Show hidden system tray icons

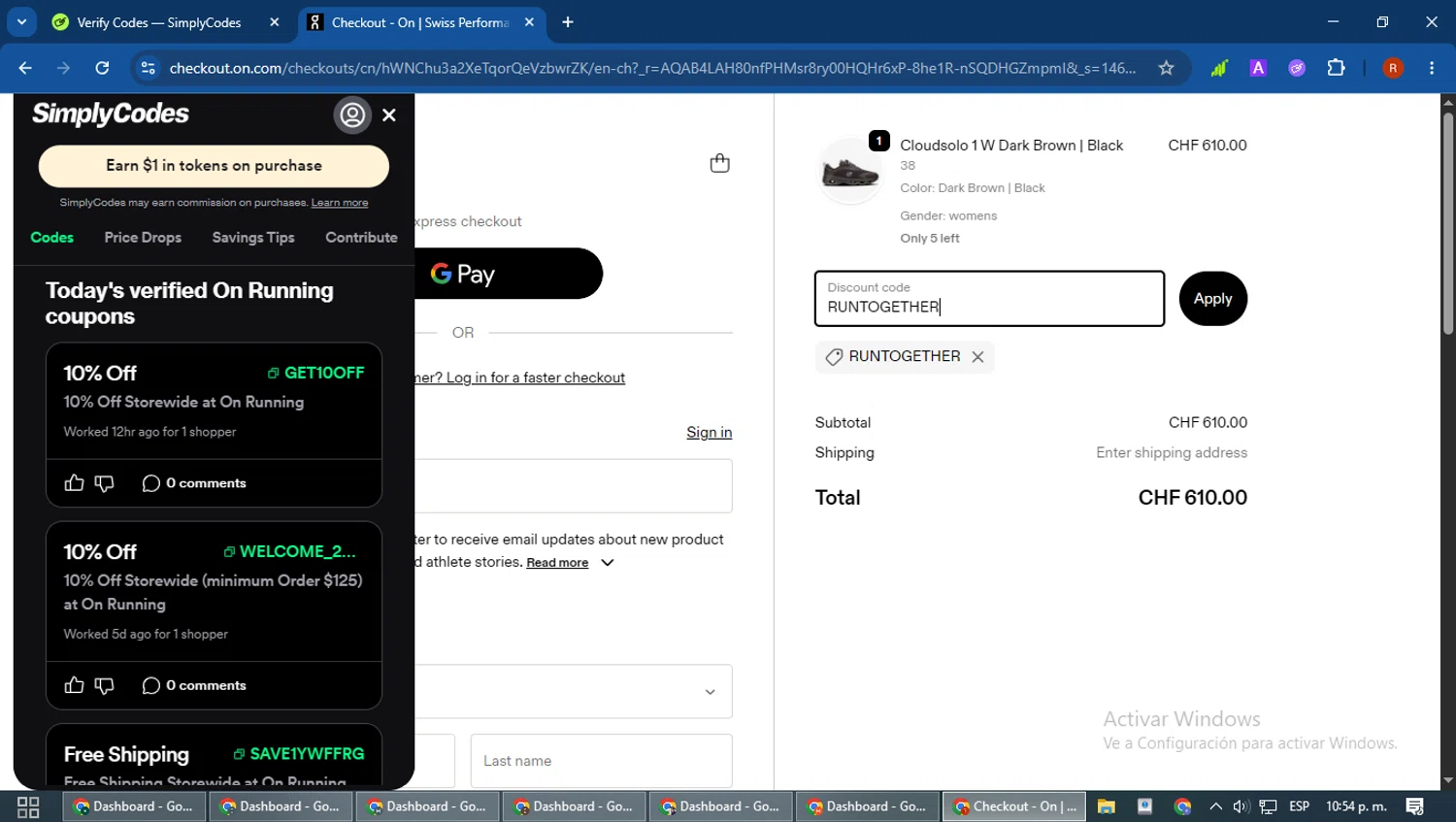click(1215, 806)
